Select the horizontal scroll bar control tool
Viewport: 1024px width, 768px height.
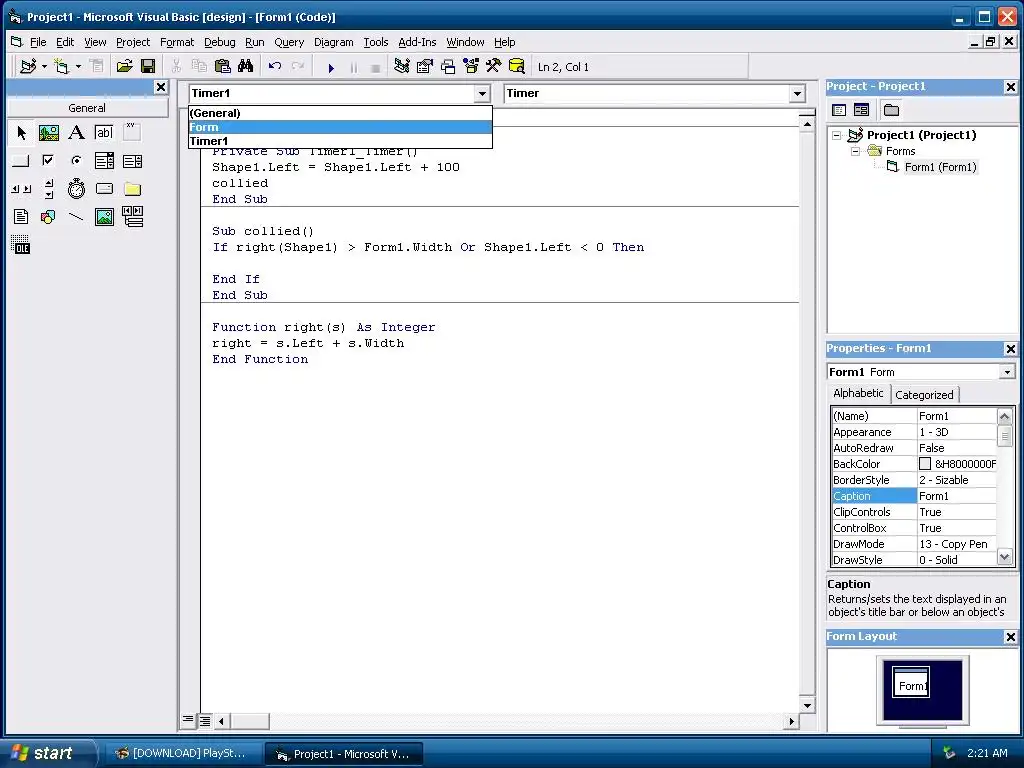click(21, 189)
